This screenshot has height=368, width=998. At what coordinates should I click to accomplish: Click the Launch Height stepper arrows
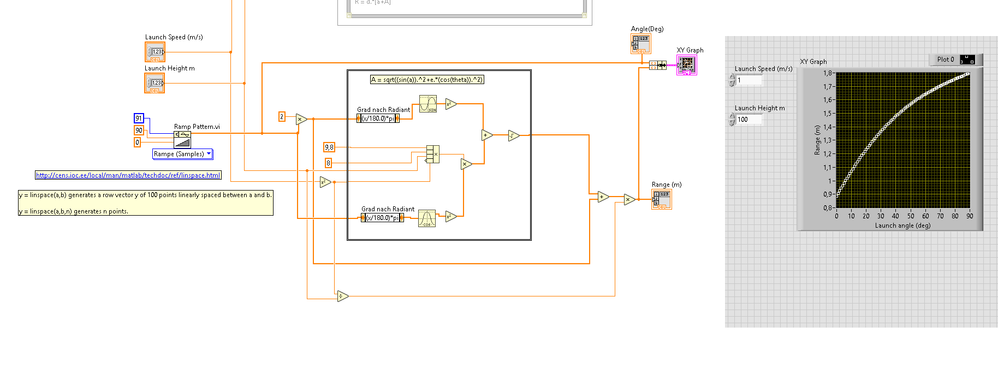[731, 120]
